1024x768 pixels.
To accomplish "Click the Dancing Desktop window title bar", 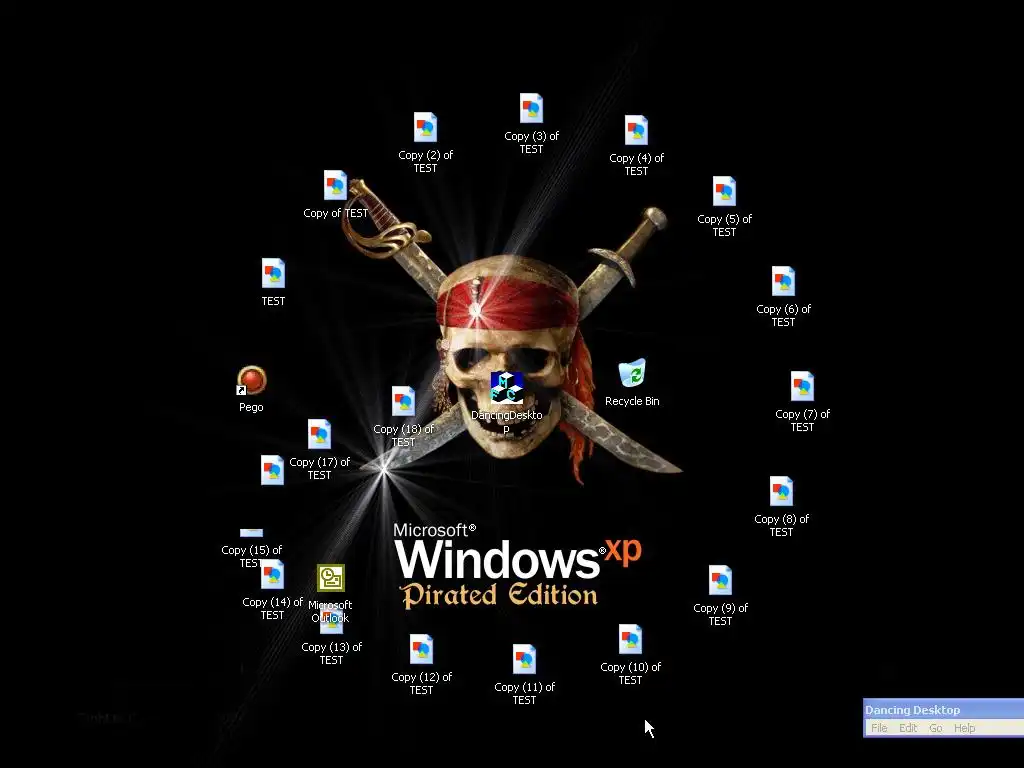I will [944, 709].
